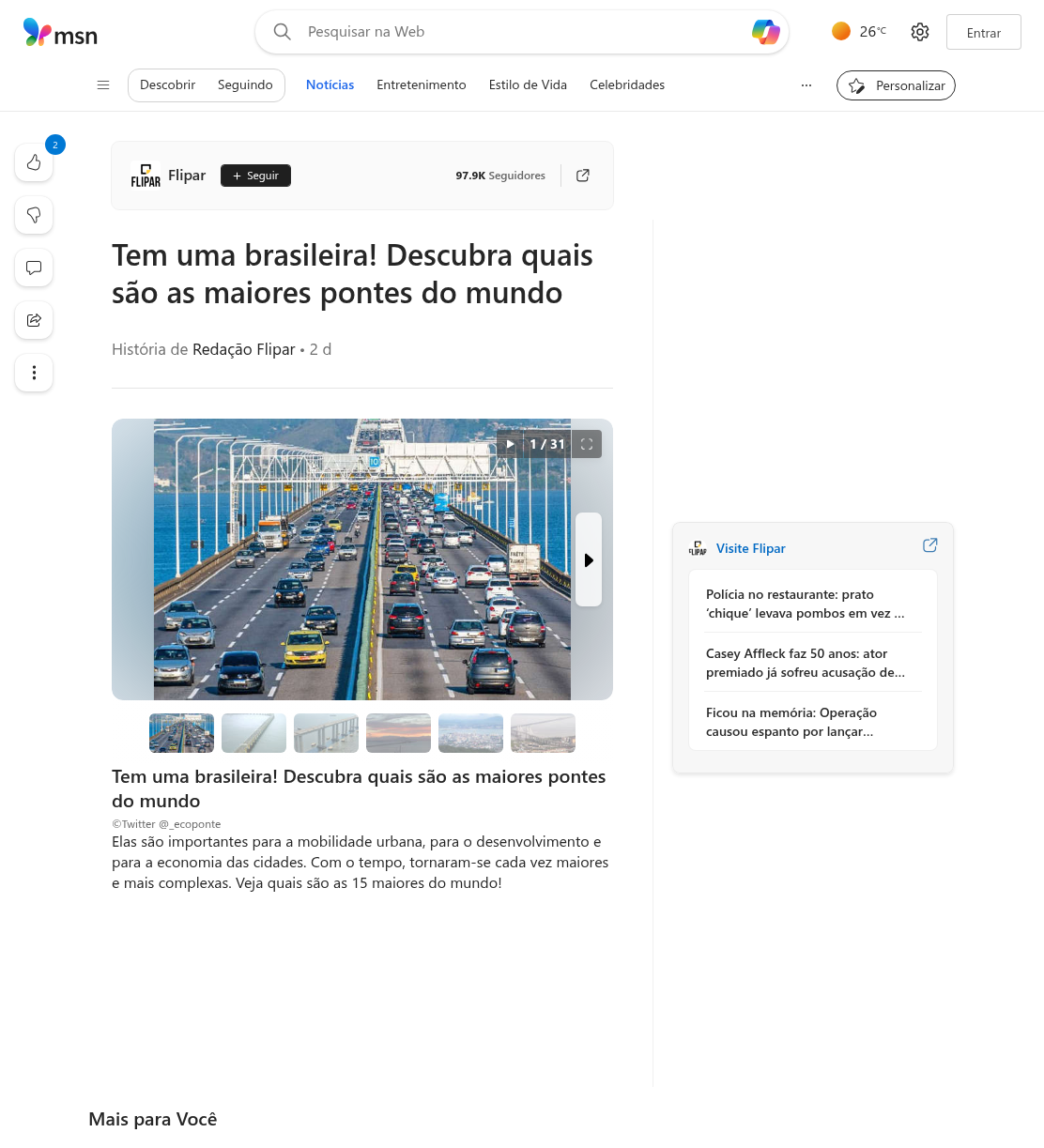Image resolution: width=1044 pixels, height=1148 pixels.
Task: Expand slideshow to fullscreen
Action: pos(587,444)
